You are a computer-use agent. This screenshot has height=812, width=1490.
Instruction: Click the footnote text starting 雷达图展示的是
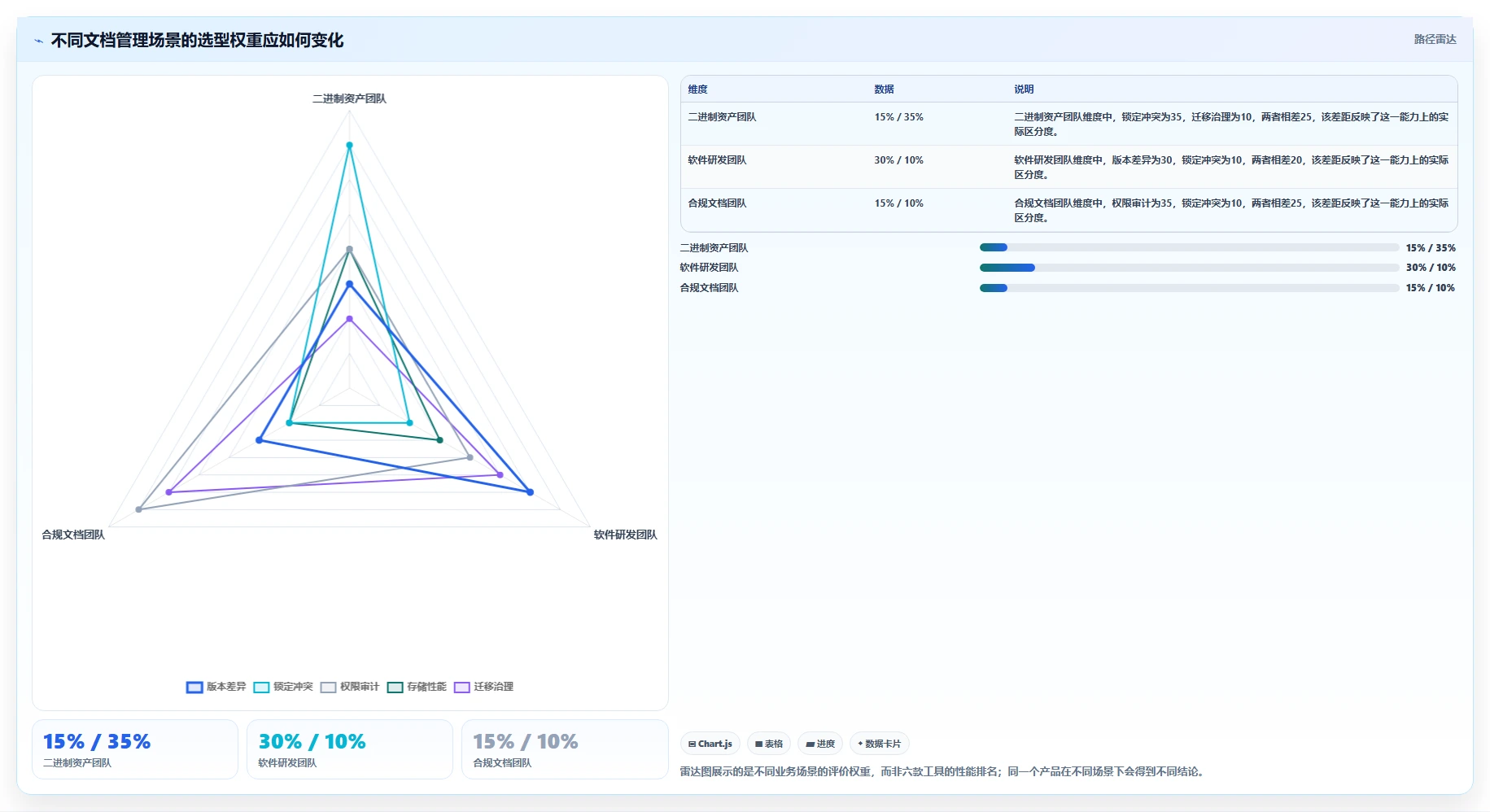tap(942, 771)
